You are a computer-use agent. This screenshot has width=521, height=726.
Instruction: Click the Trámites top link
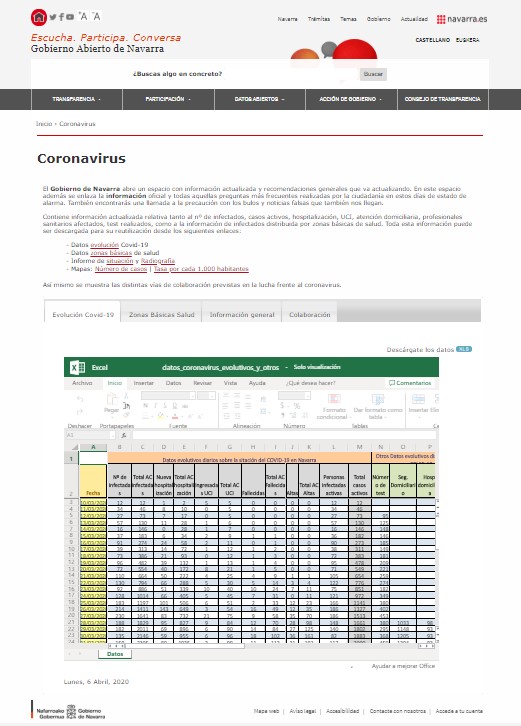(319, 19)
